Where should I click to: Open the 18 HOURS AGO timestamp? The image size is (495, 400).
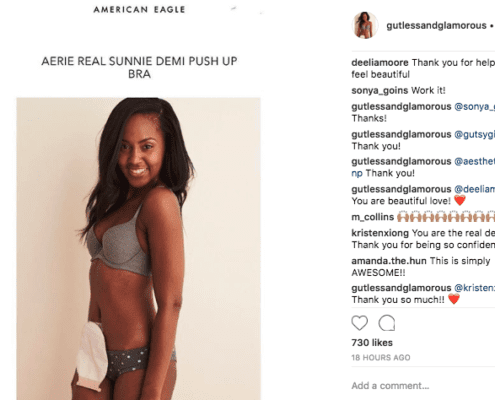(x=381, y=358)
